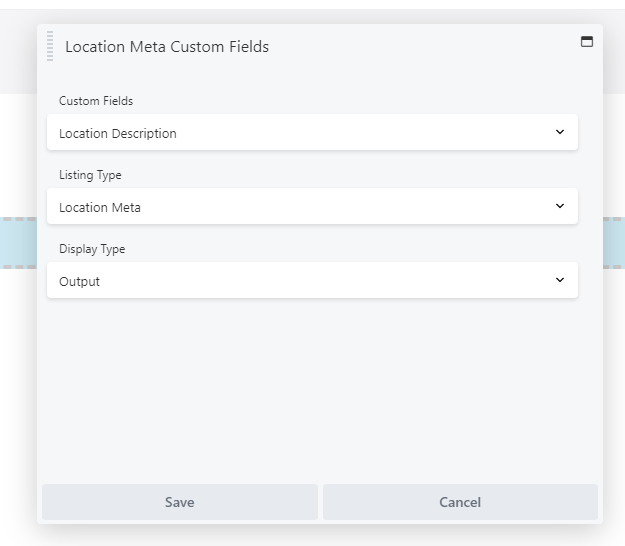
Task: Click the chevron arrow on Location Description
Action: click(560, 132)
